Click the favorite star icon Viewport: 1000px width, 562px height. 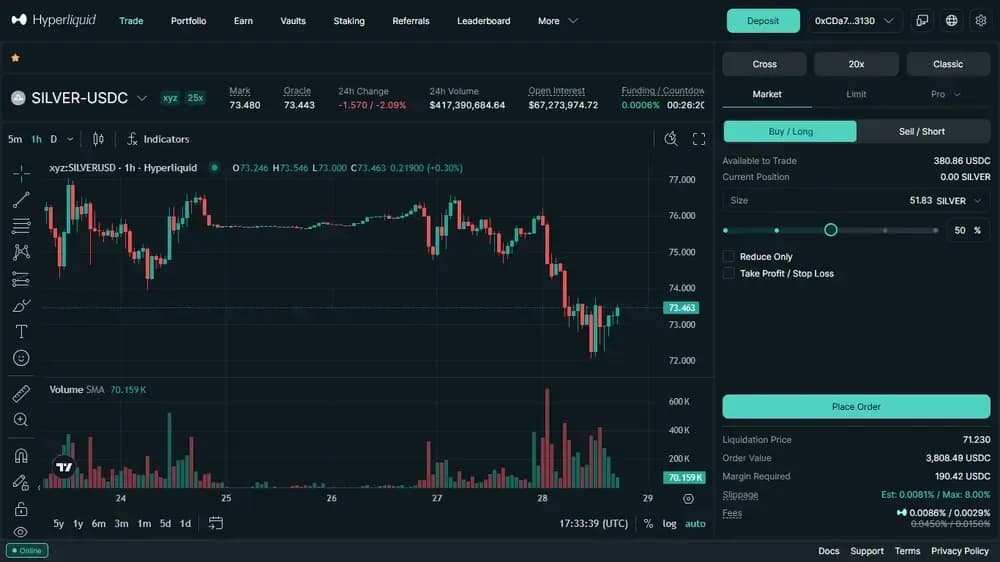click(x=15, y=58)
